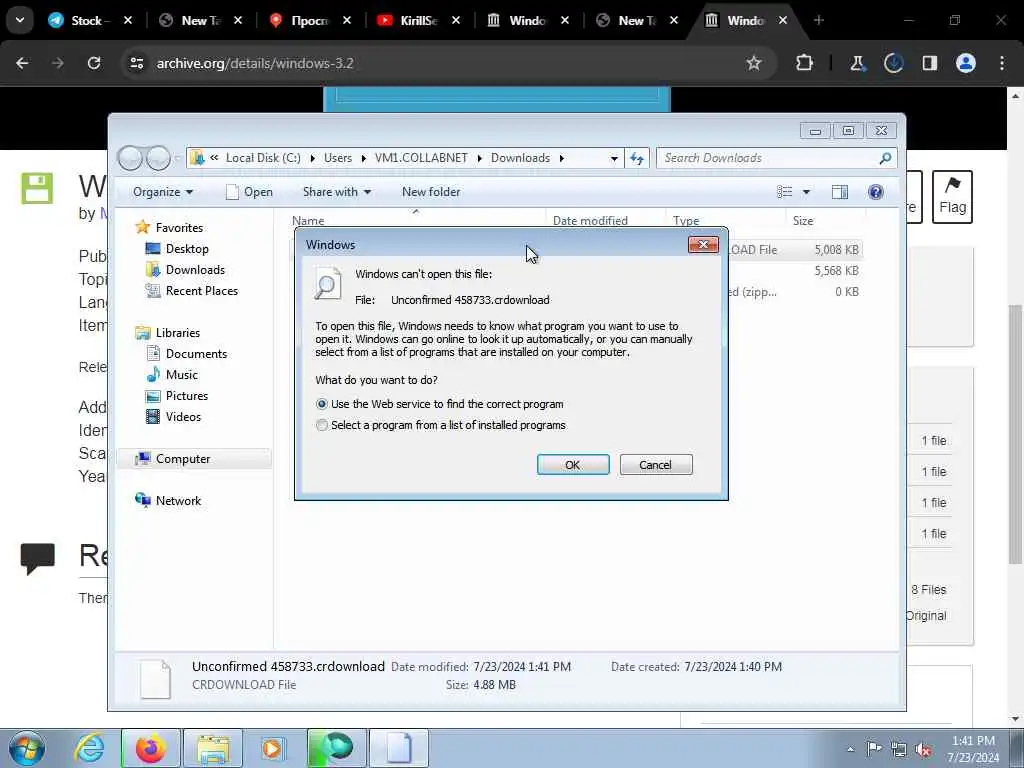Sort by Date modified column header
This screenshot has width=1024, height=768.
tap(590, 221)
